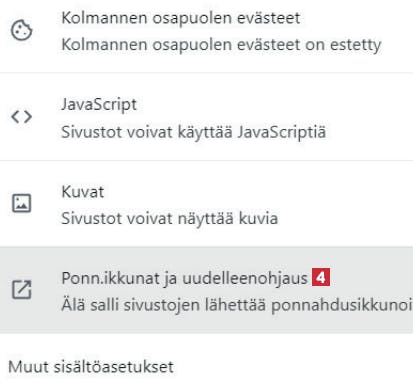Click the 'Ponn.ikkunat' word in the highlighted row

click(110, 278)
